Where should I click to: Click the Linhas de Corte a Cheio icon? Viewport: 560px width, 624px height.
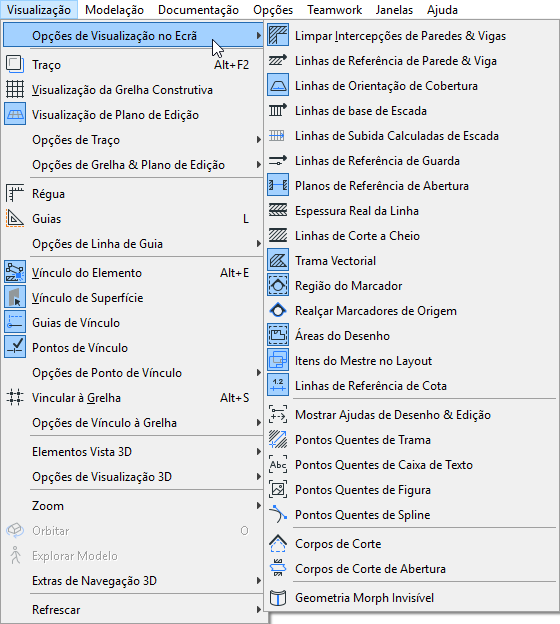278,236
